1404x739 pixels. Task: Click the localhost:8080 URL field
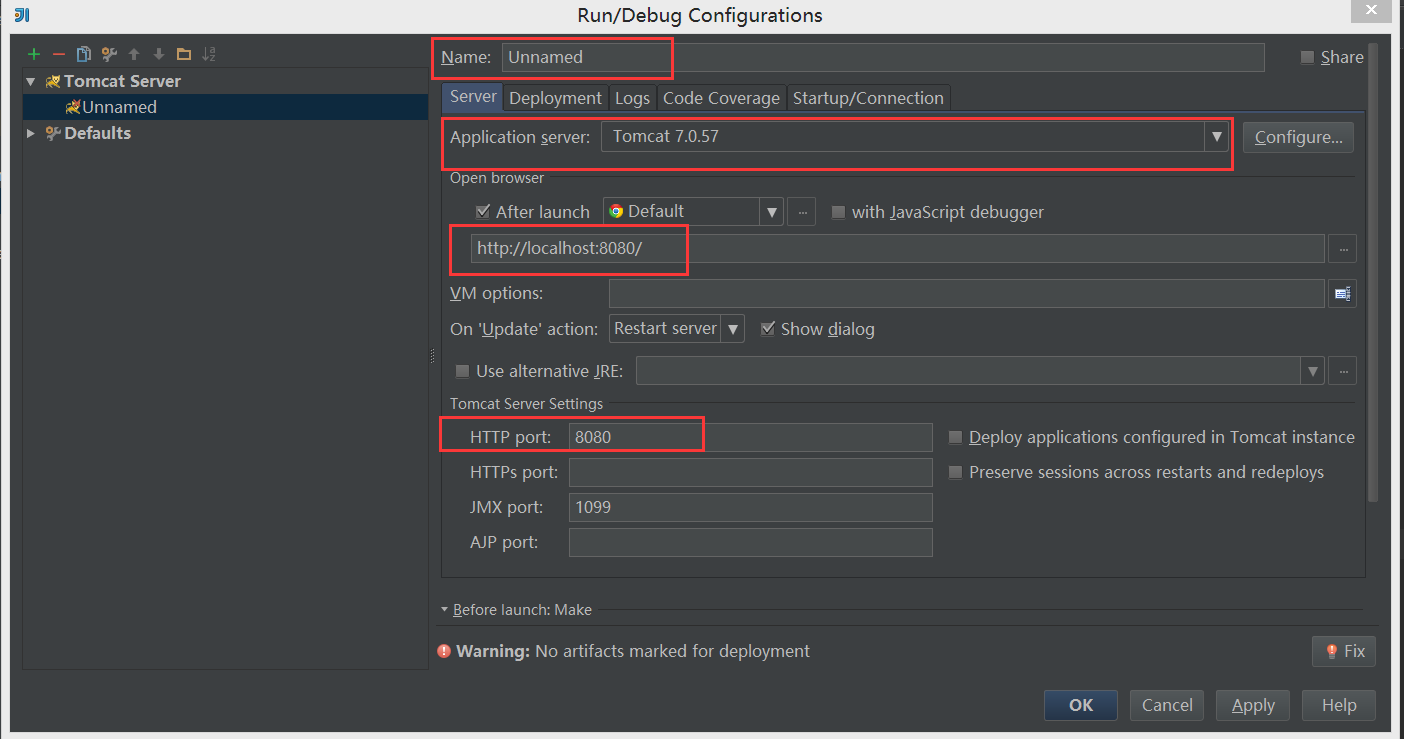point(898,248)
